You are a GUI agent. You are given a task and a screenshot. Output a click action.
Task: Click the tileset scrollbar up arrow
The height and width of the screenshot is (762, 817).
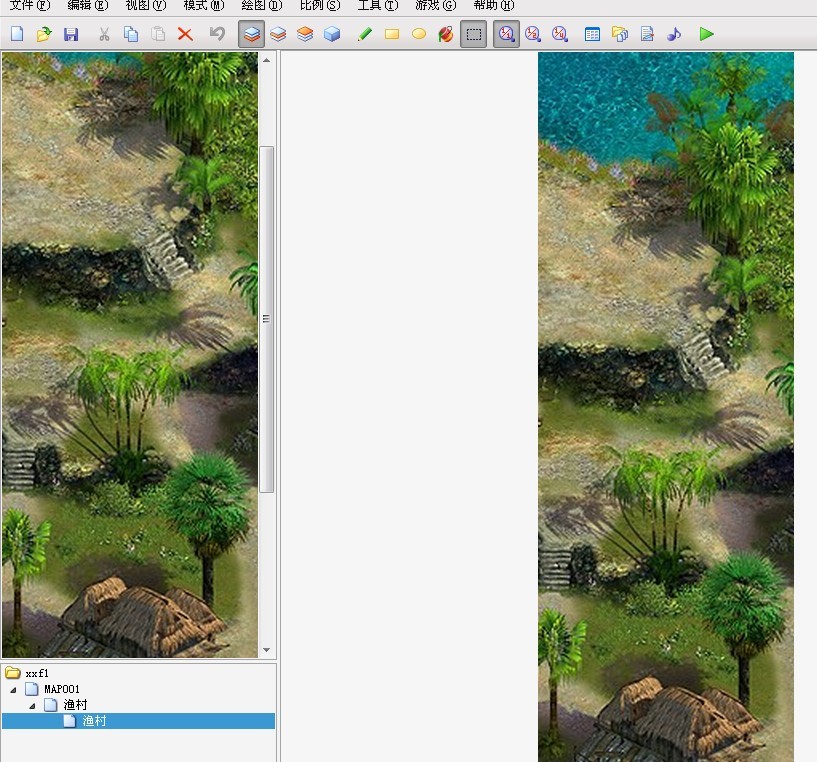click(x=266, y=60)
